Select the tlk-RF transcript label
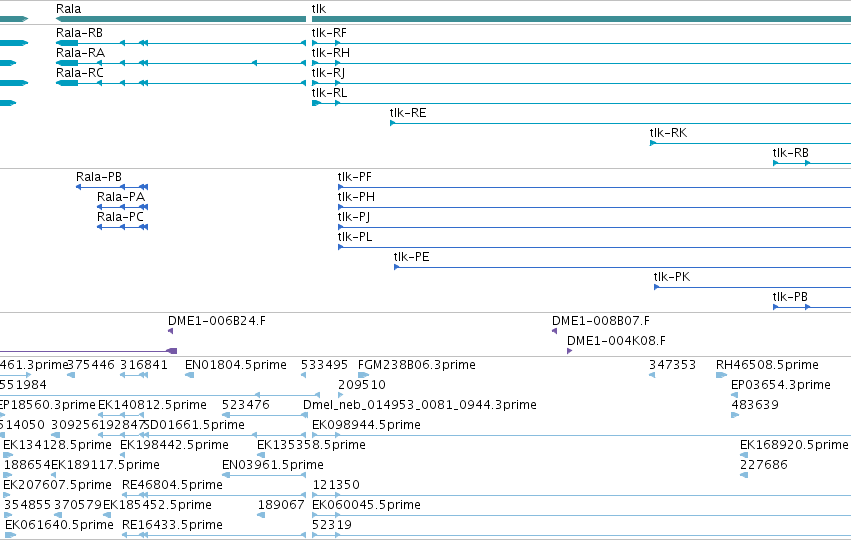Image resolution: width=851 pixels, height=540 pixels. 329,33
